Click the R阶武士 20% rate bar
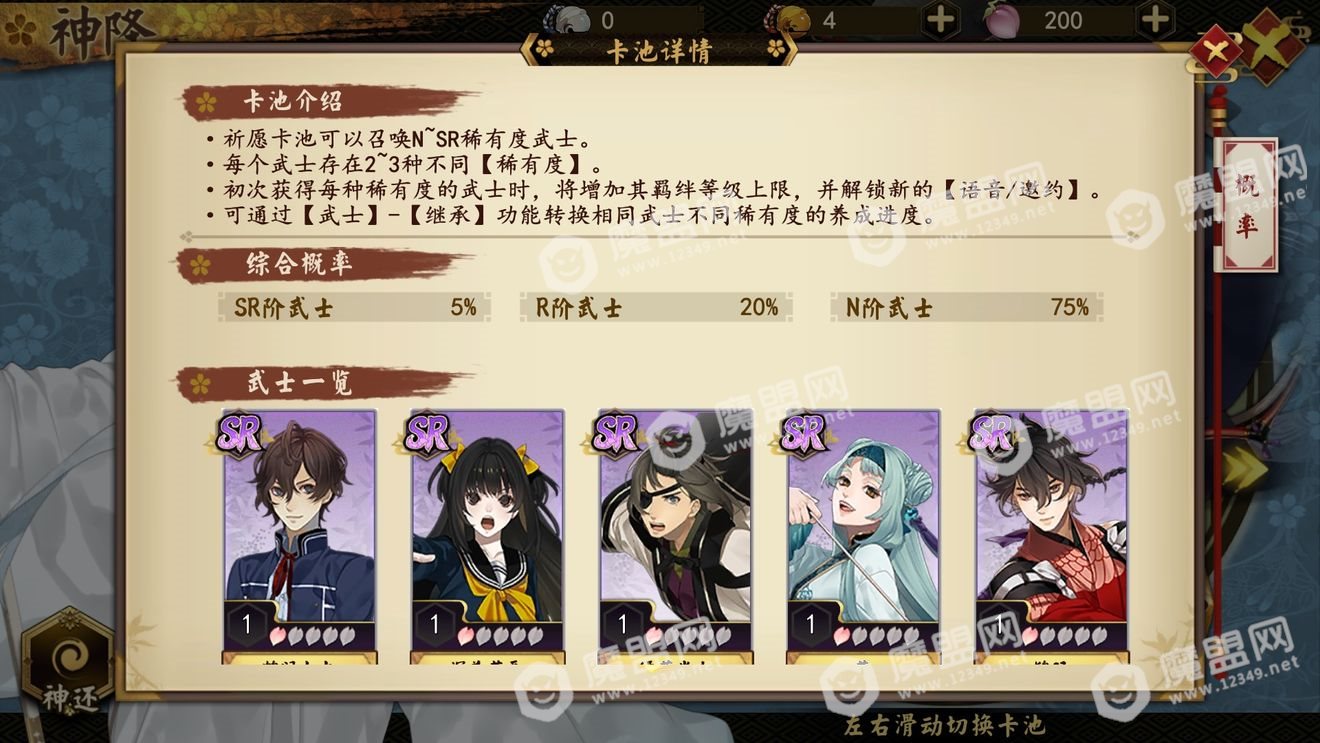1320x743 pixels. 656,308
